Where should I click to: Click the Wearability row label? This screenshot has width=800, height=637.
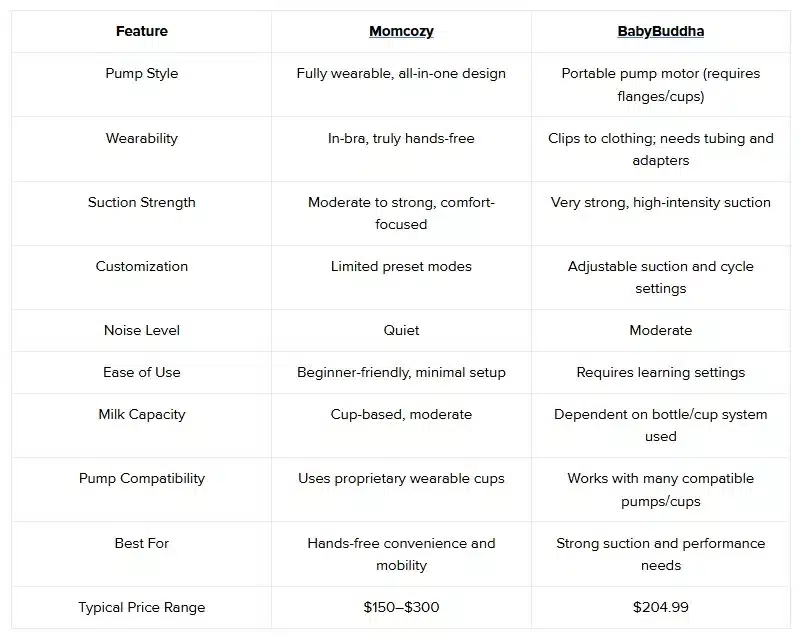141,138
